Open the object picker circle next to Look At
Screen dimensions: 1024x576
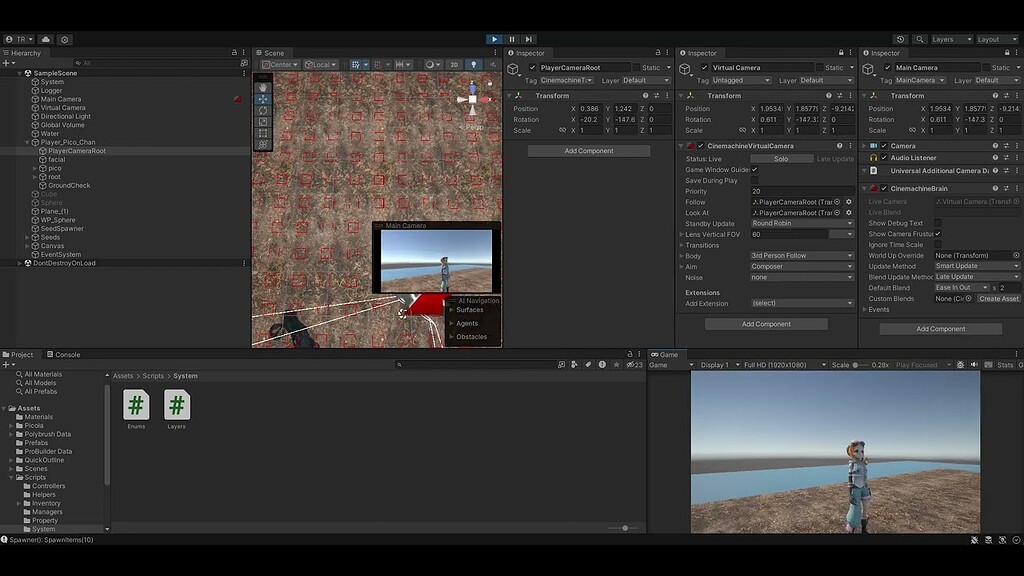[836, 212]
